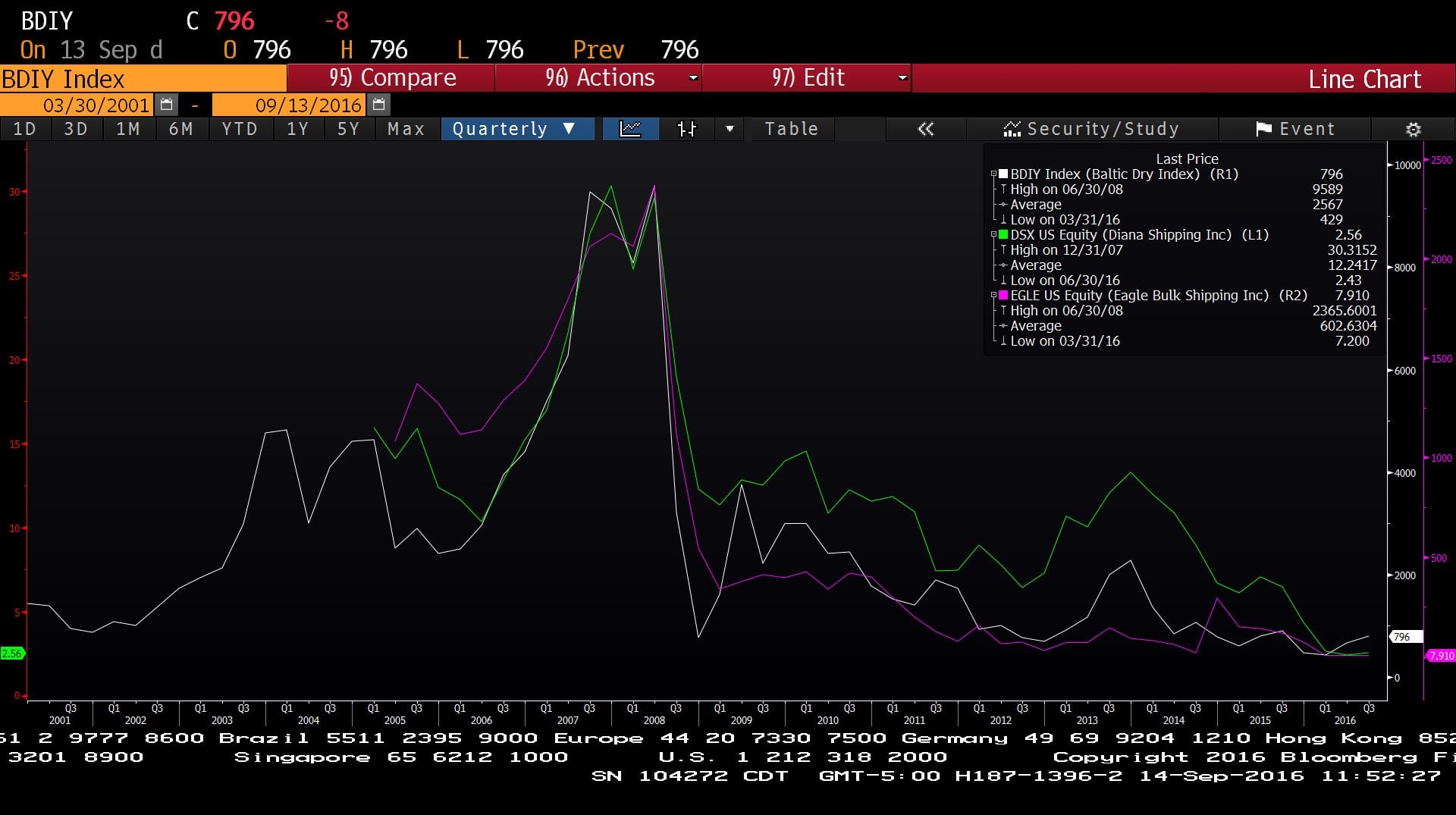Collapse the EGLE US Equity legend group
Screen dimensions: 1456x815
[993, 296]
